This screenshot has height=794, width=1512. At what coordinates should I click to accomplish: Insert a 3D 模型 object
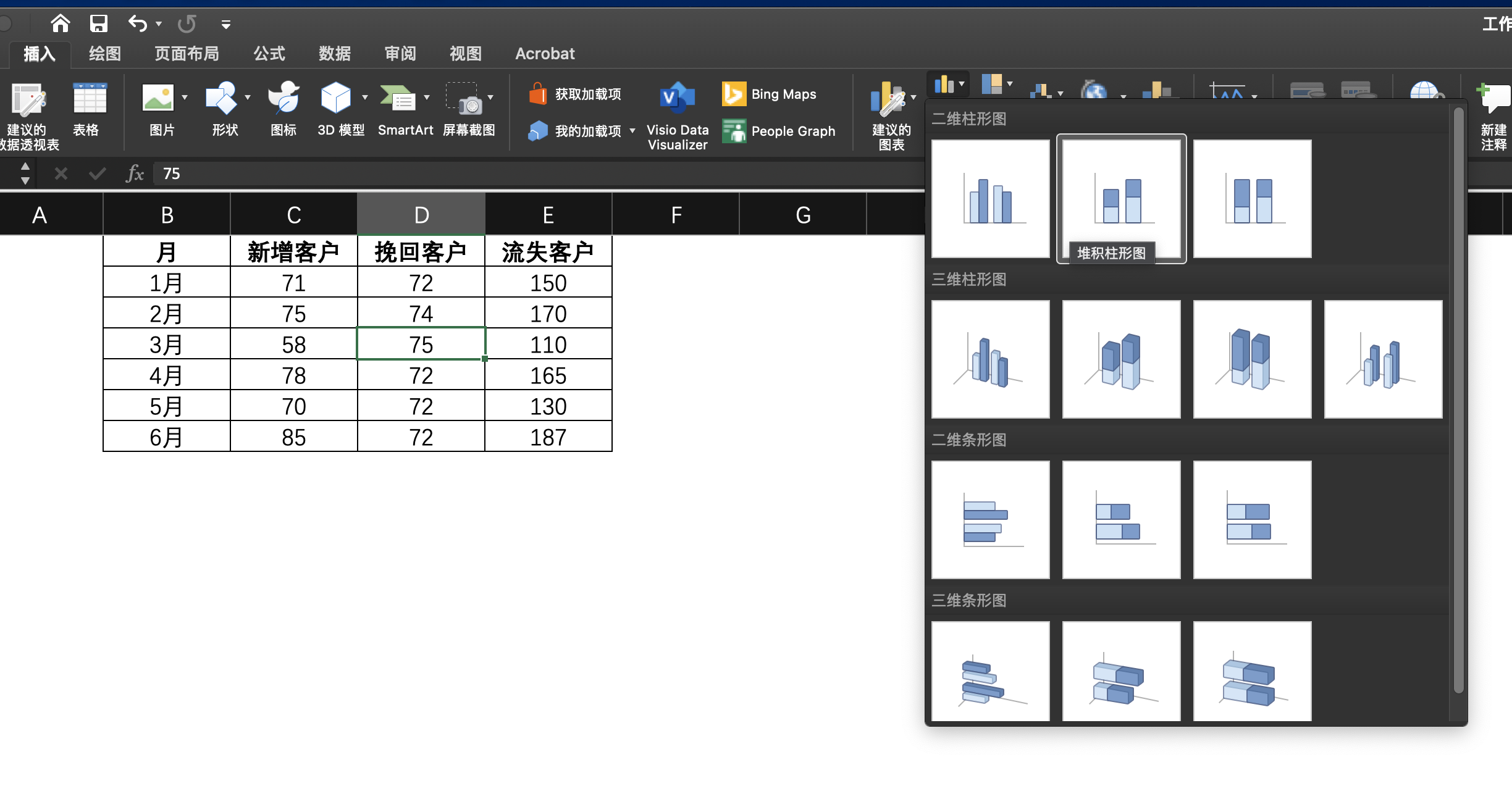pos(337,110)
